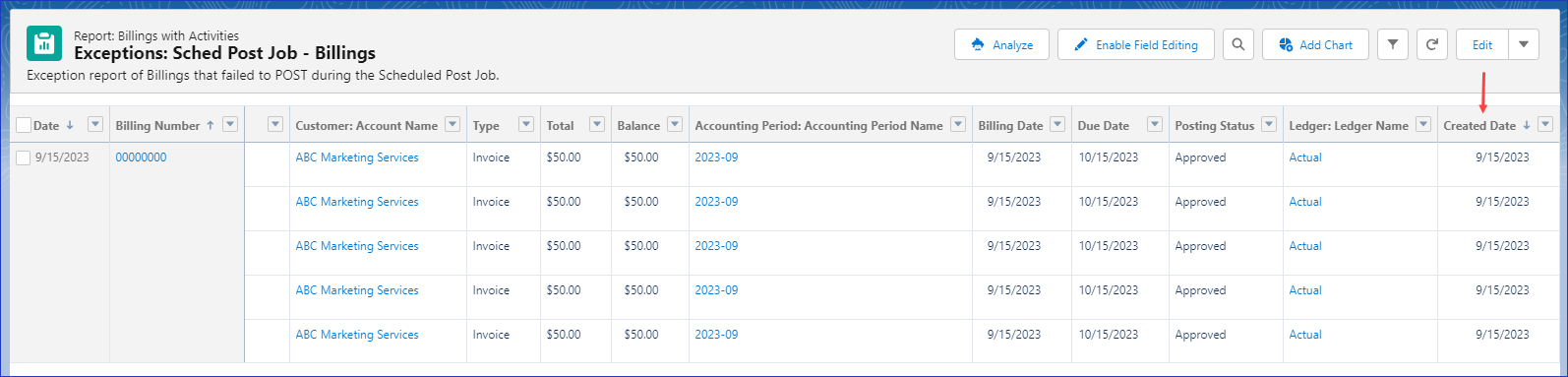Check the select-all checkbox in Date header
Viewport: 1568px width, 377px height.
(x=24, y=125)
